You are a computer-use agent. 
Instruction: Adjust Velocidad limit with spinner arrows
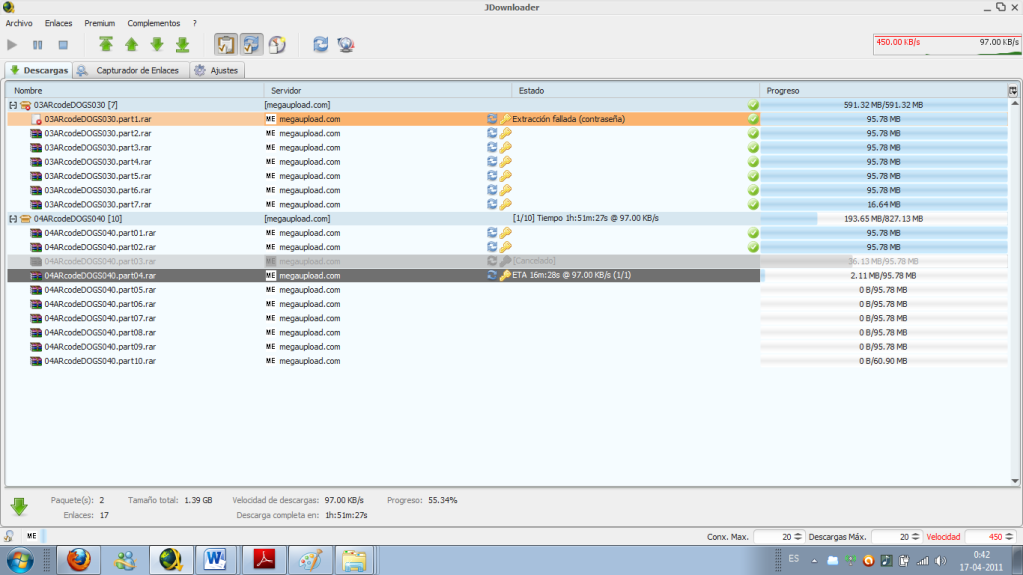(x=1009, y=536)
